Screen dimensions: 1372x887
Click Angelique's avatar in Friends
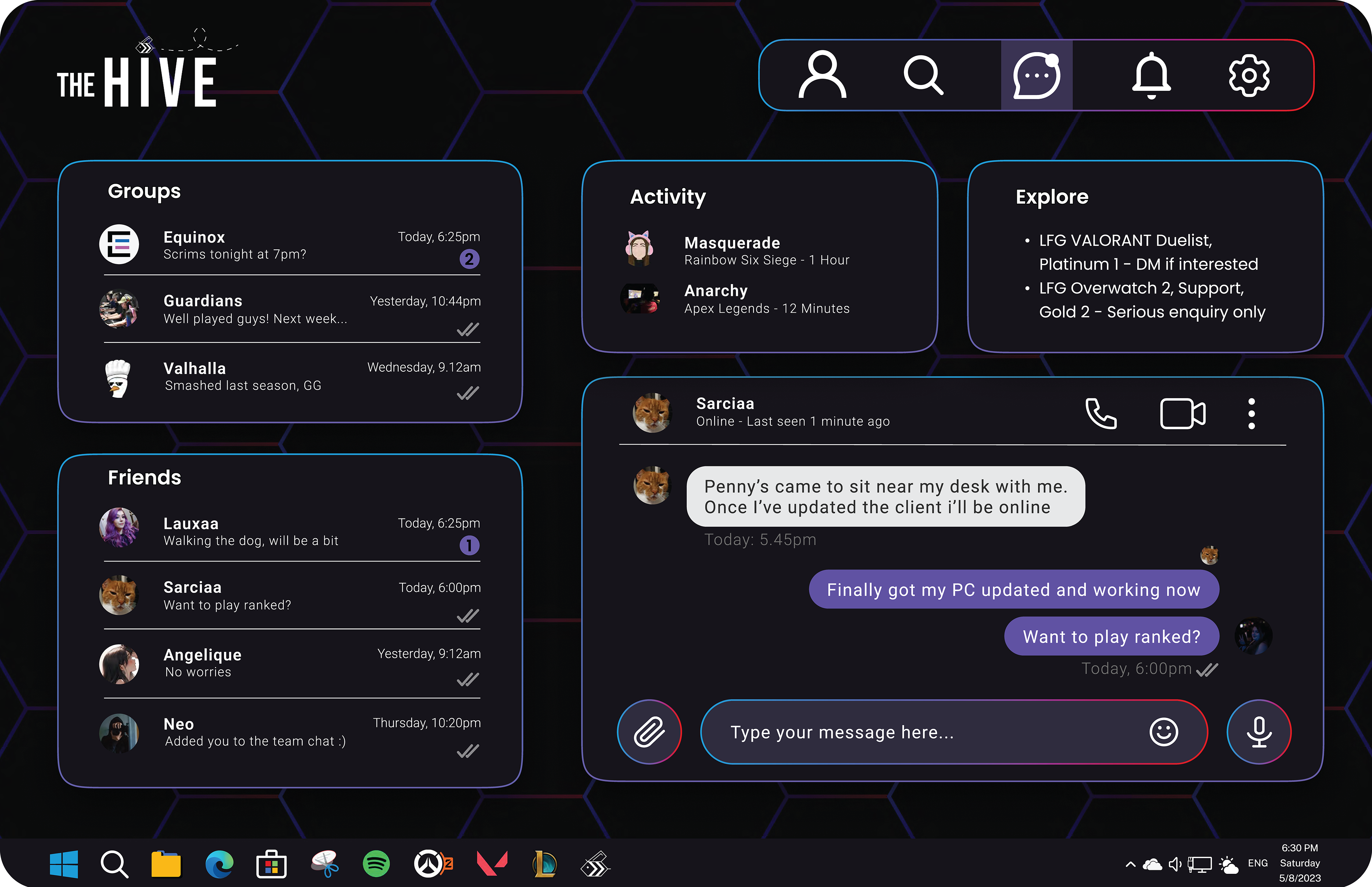119,664
